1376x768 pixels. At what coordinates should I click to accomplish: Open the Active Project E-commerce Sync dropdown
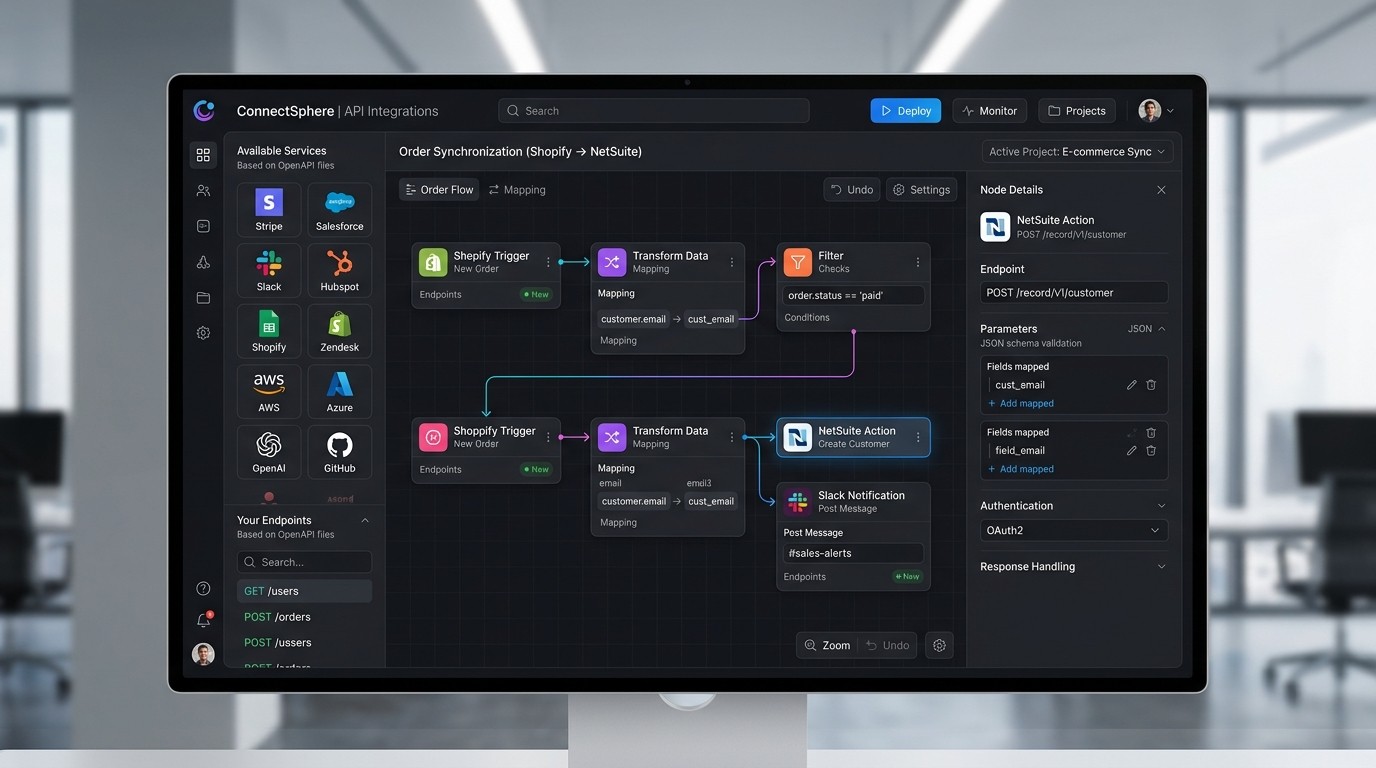(x=1075, y=151)
